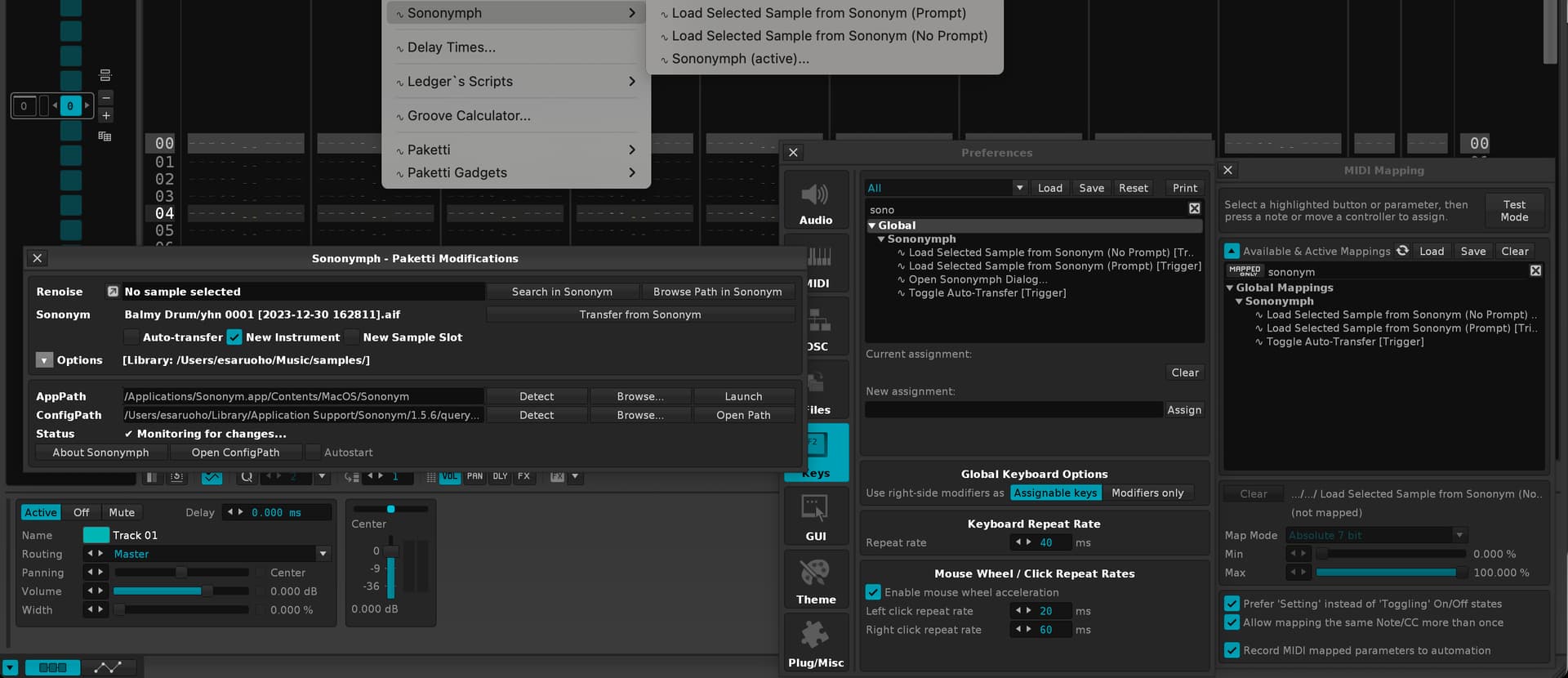Click the 'About Sononymph' button

100,453
